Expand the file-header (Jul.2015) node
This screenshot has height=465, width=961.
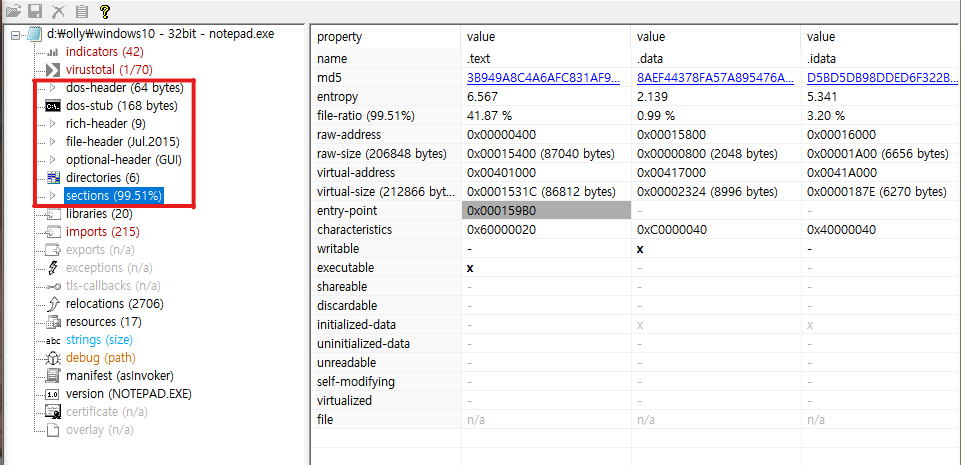[53, 142]
